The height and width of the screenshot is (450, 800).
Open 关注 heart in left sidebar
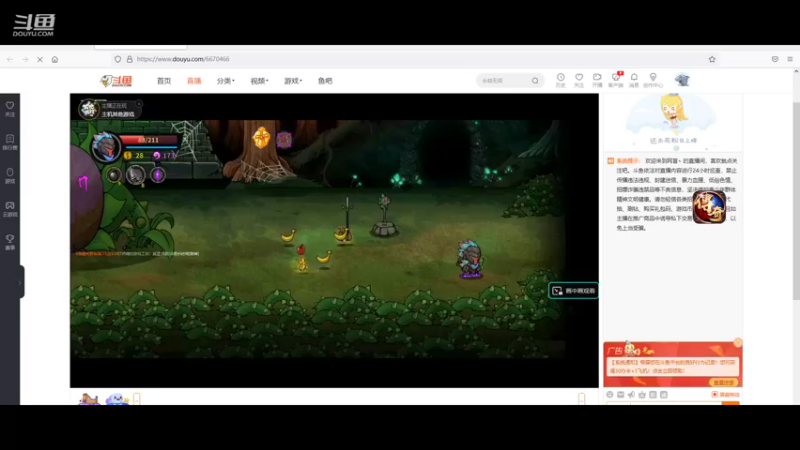point(10,109)
